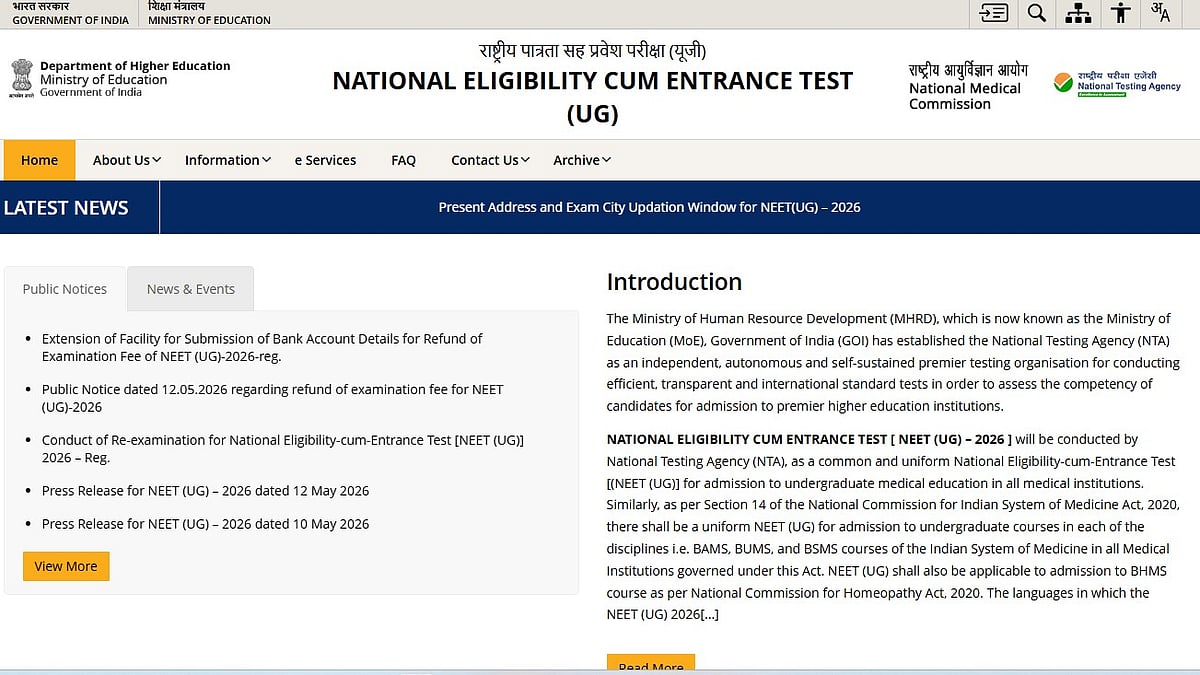Open Extension of Facility for Bank Account Details notice

tap(262, 347)
